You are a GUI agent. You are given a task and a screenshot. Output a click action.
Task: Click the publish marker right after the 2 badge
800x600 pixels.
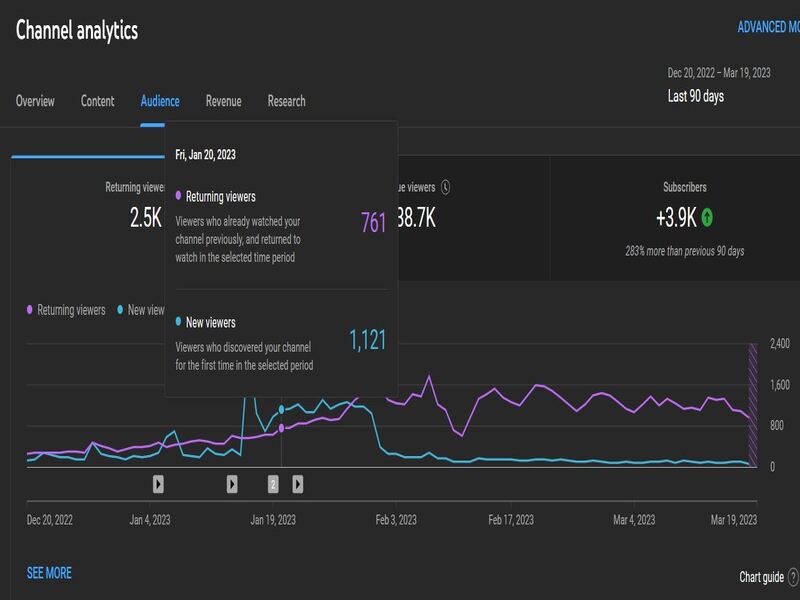pyautogui.click(x=295, y=484)
